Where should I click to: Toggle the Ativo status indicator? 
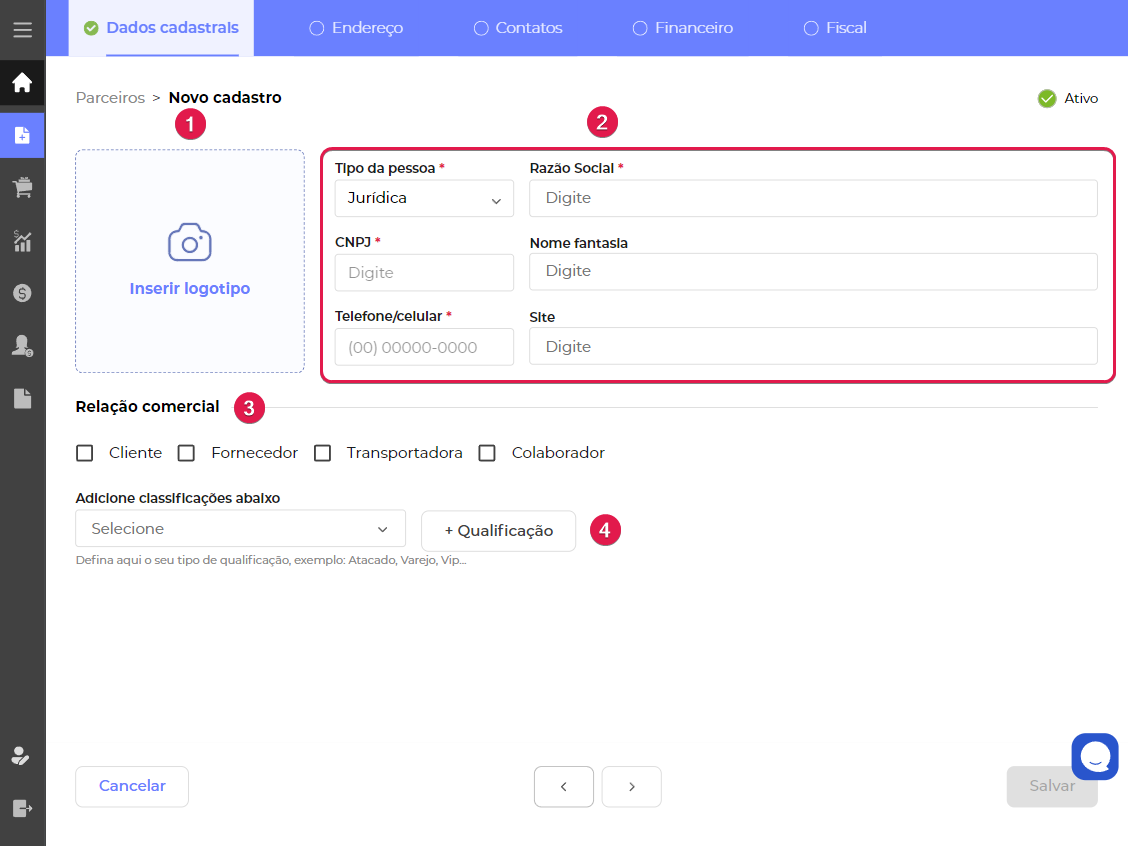coord(1047,98)
